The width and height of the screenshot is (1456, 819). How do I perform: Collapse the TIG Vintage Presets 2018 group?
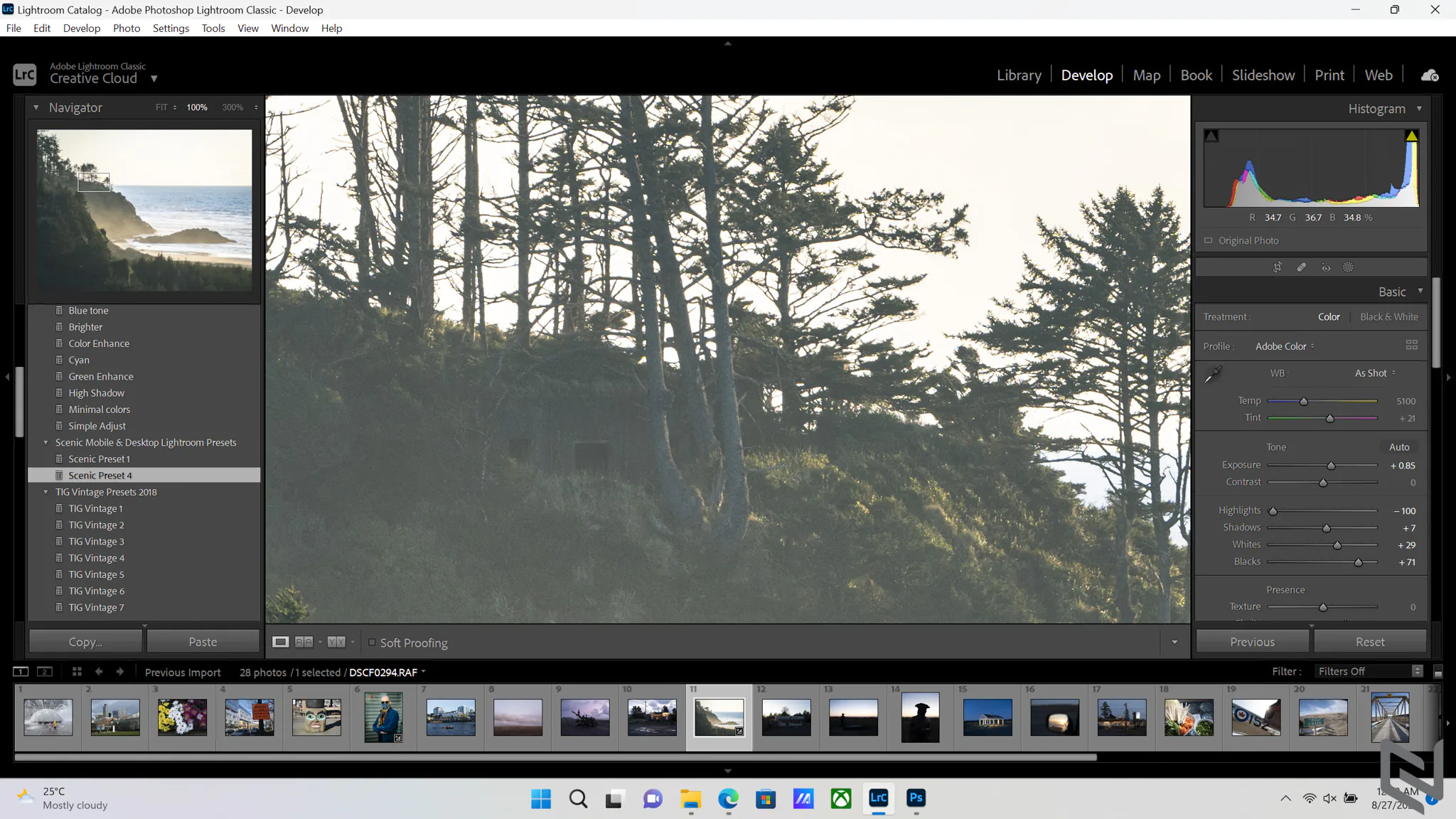46,492
